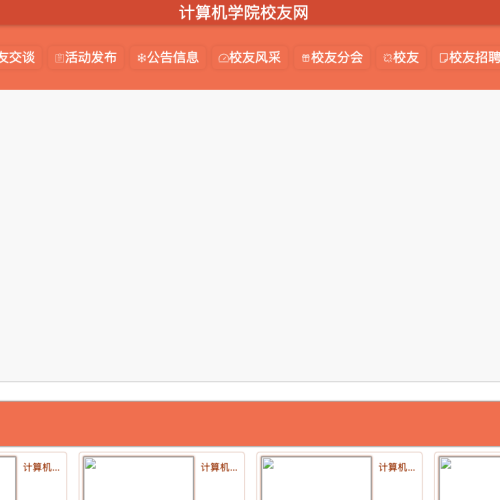Click the gift icon beside 校友分会
The width and height of the screenshot is (500, 500).
point(305,58)
